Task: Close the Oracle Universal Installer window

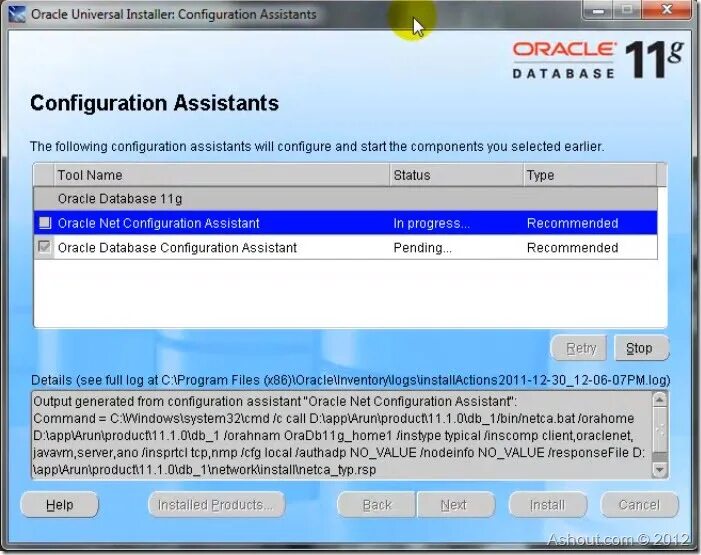Action: point(667,10)
